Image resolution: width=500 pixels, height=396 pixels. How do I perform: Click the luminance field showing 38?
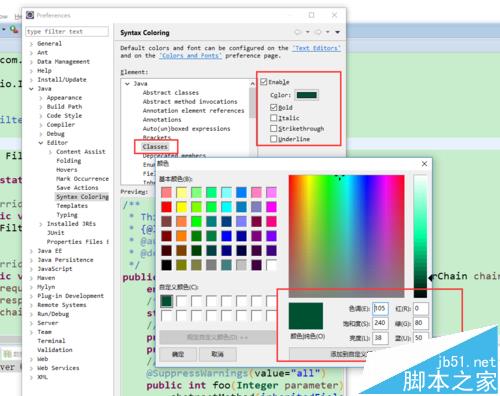pyautogui.click(x=380, y=338)
